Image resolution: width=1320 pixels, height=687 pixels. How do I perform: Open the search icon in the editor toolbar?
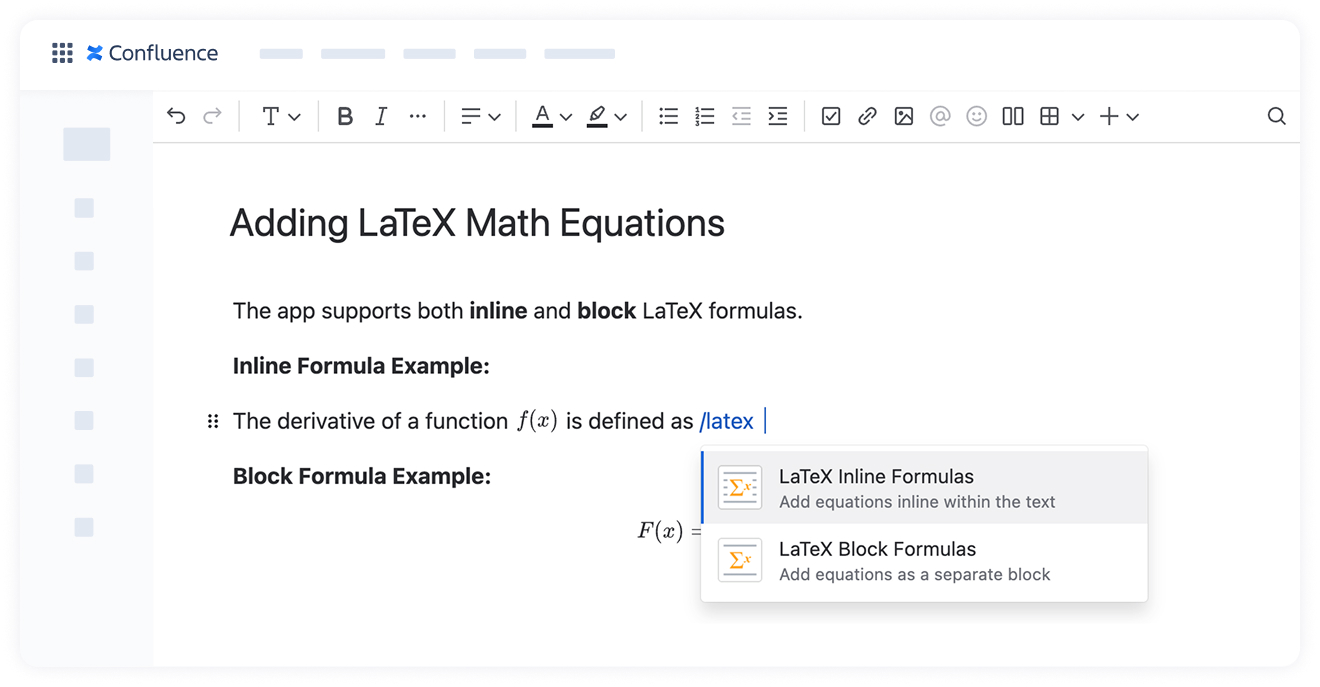click(x=1277, y=116)
